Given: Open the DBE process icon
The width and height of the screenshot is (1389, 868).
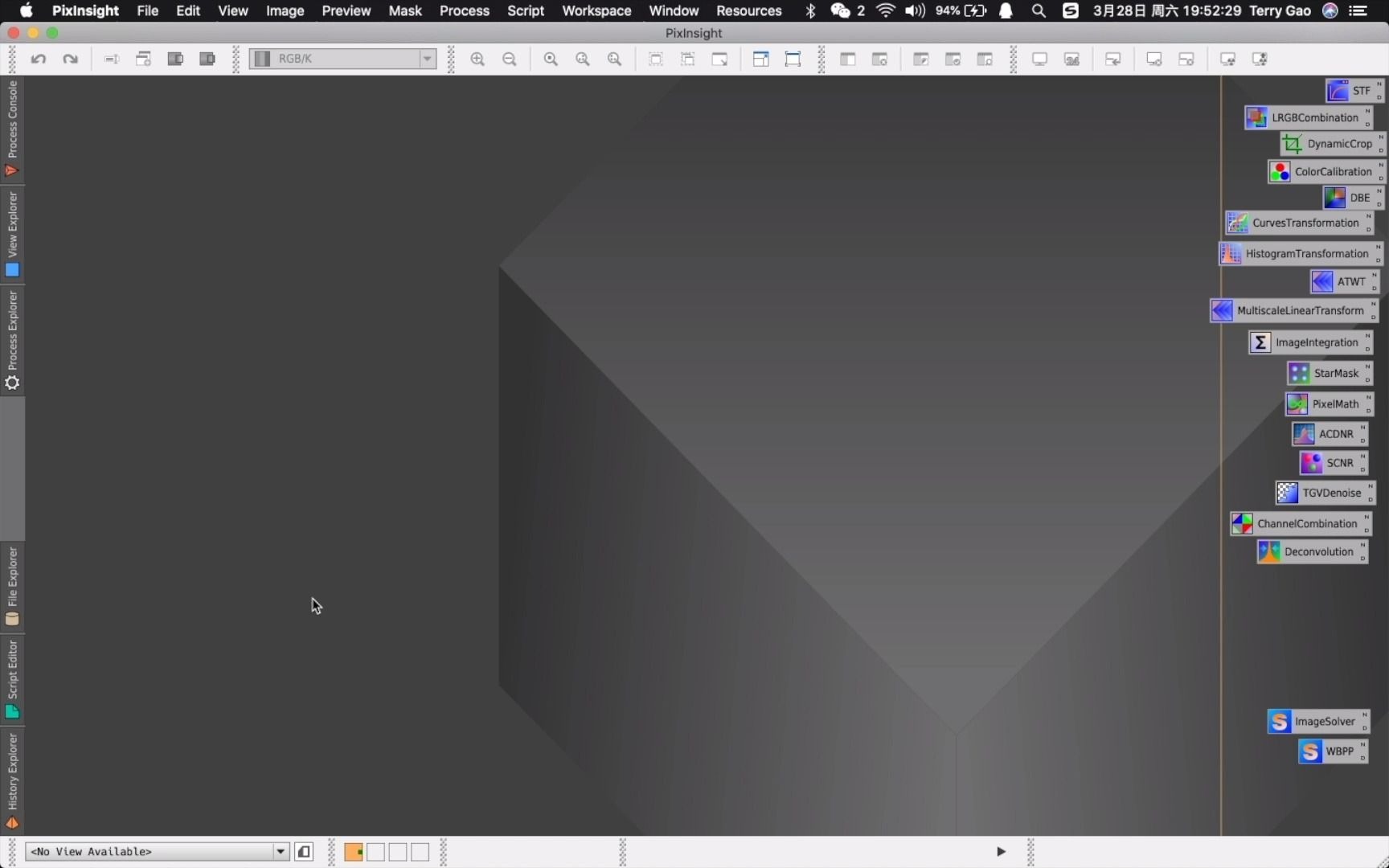Looking at the screenshot, I should (1353, 197).
